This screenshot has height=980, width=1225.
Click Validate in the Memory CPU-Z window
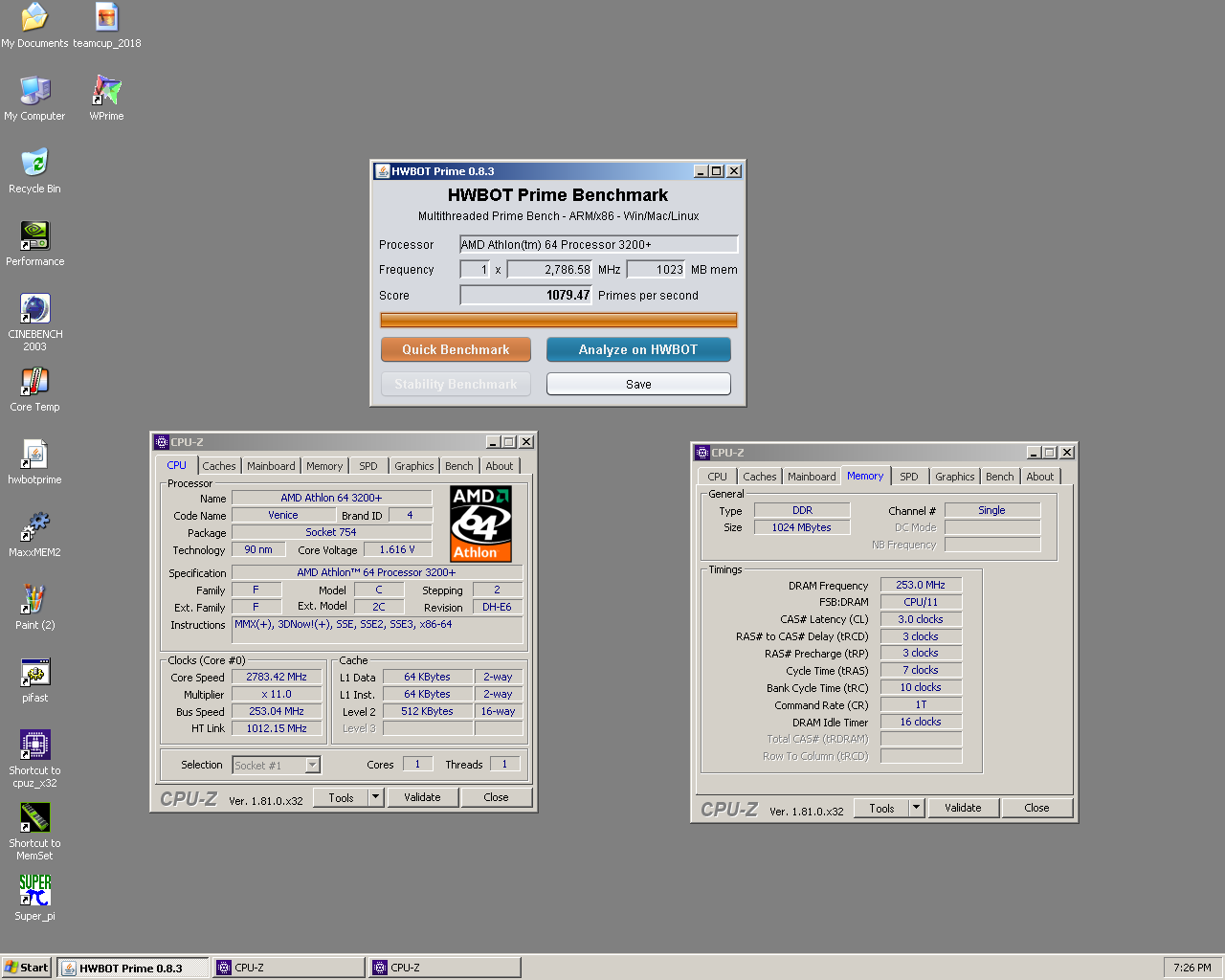tap(963, 808)
